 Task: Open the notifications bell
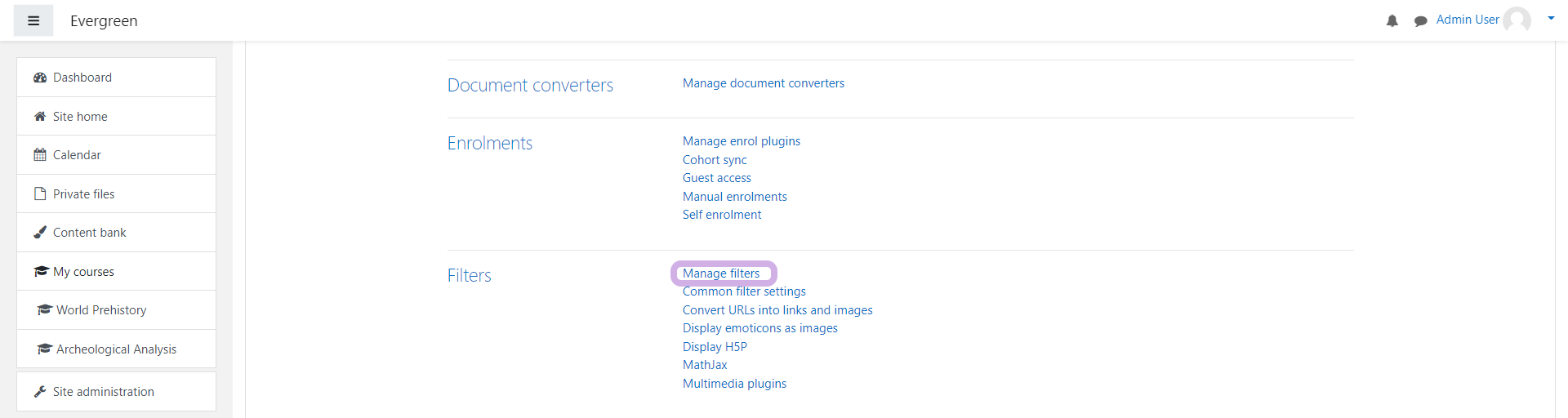[x=1392, y=20]
